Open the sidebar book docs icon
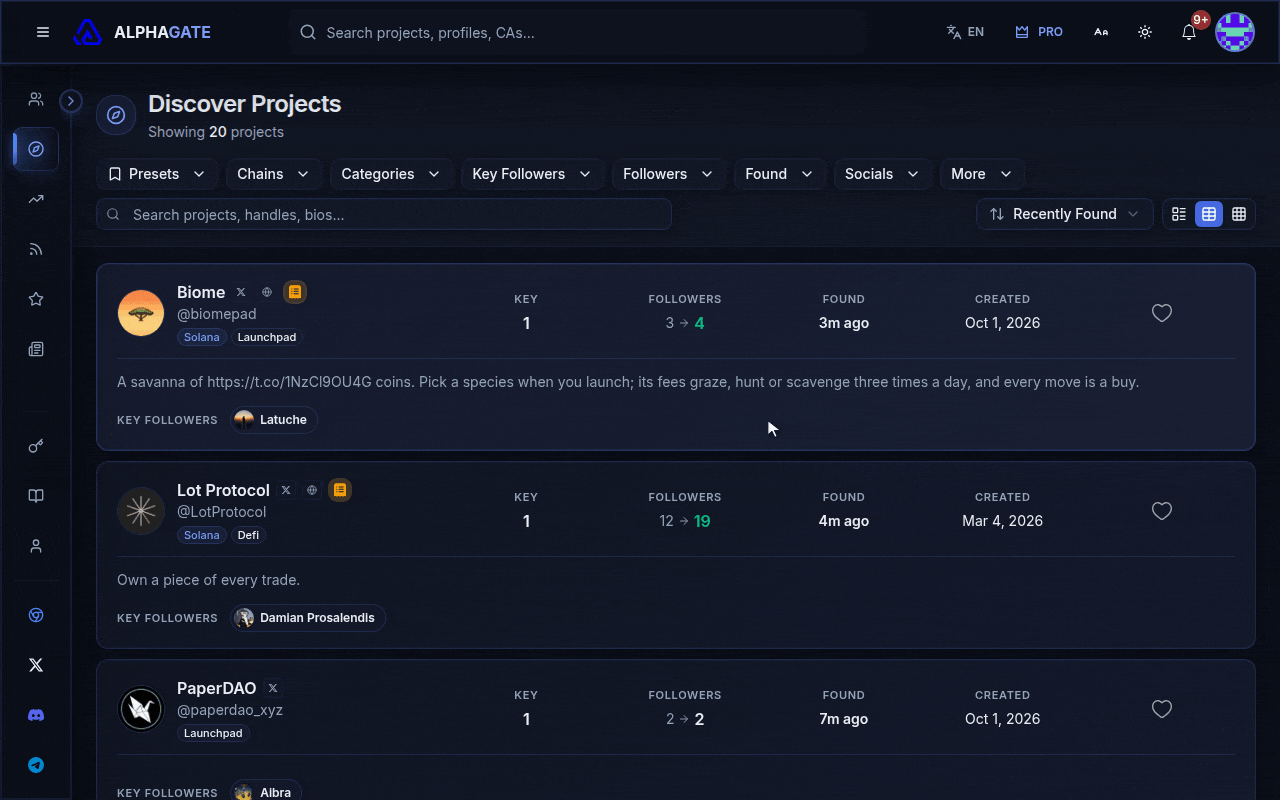 [36, 496]
